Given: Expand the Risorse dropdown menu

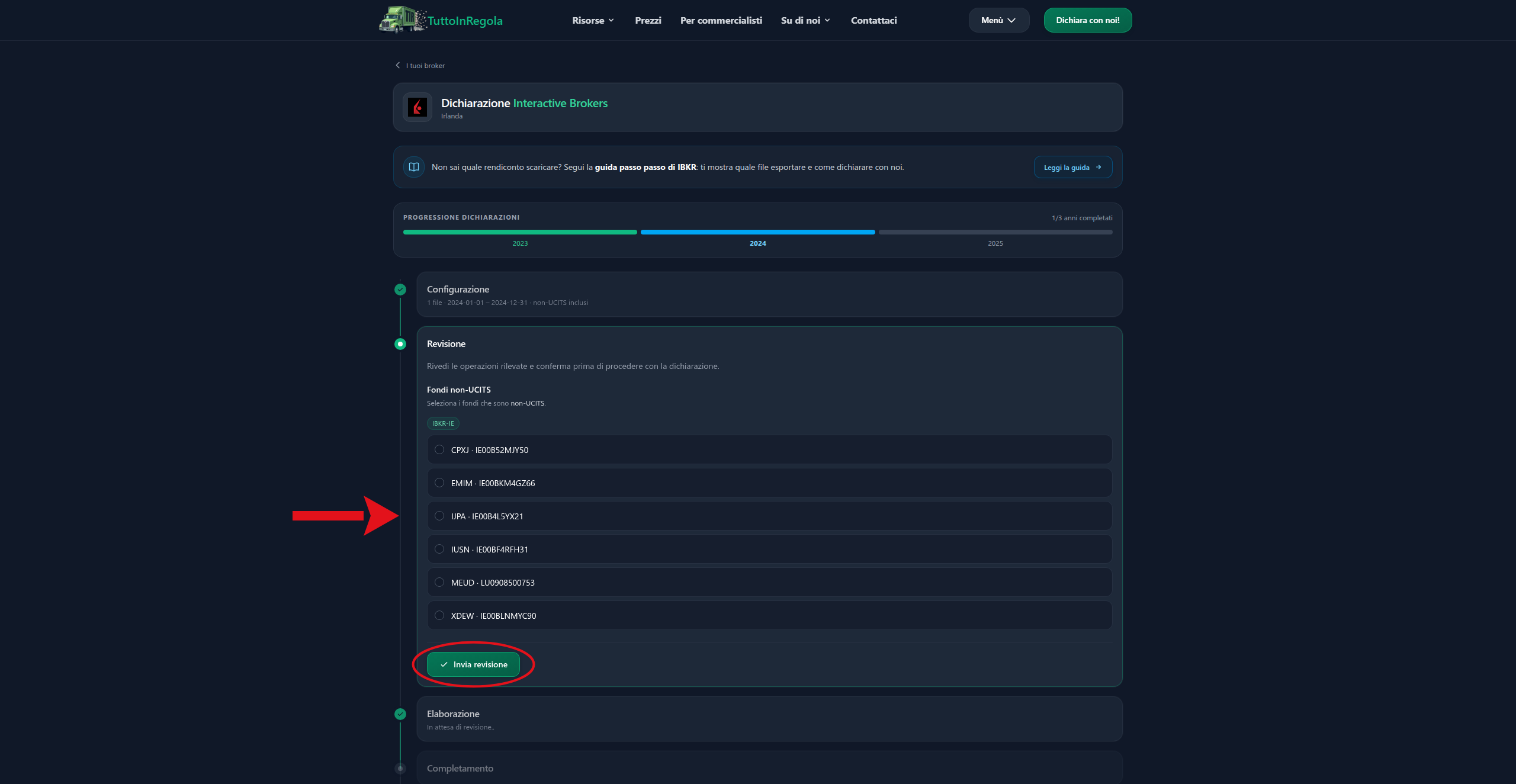Looking at the screenshot, I should click(x=593, y=20).
